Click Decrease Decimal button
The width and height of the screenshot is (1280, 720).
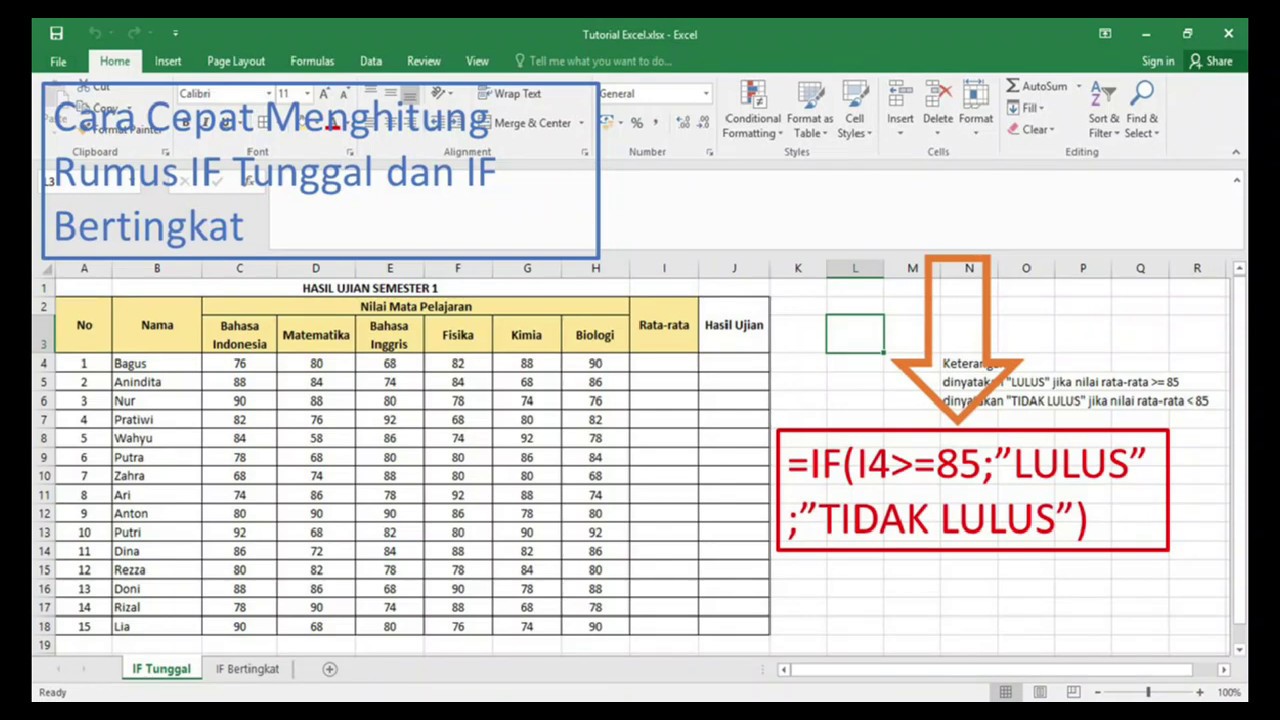[x=703, y=123]
